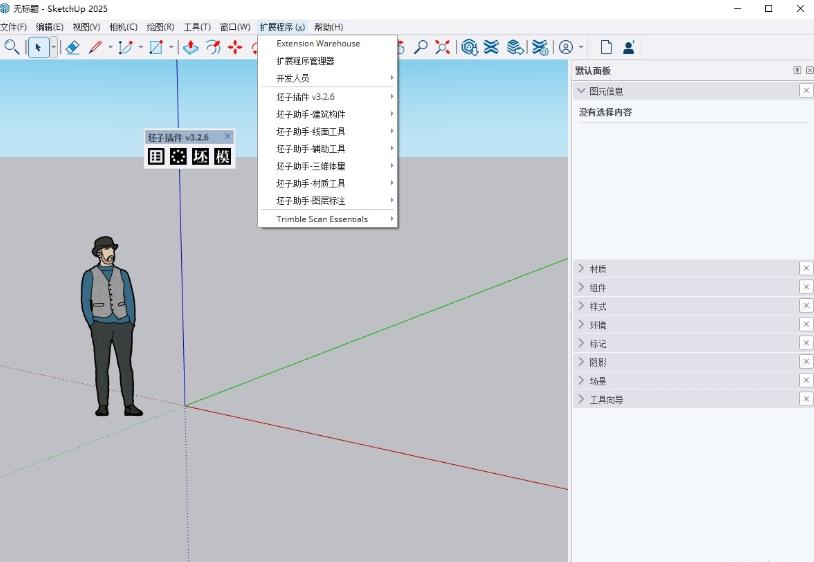The image size is (814, 562).
Task: Expand the 阴影 panel
Action: point(581,362)
